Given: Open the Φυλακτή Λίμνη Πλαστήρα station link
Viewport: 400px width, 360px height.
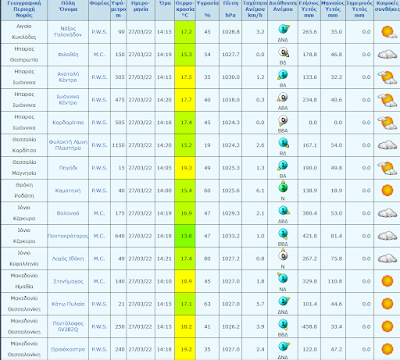Looking at the screenshot, I should click(68, 145).
